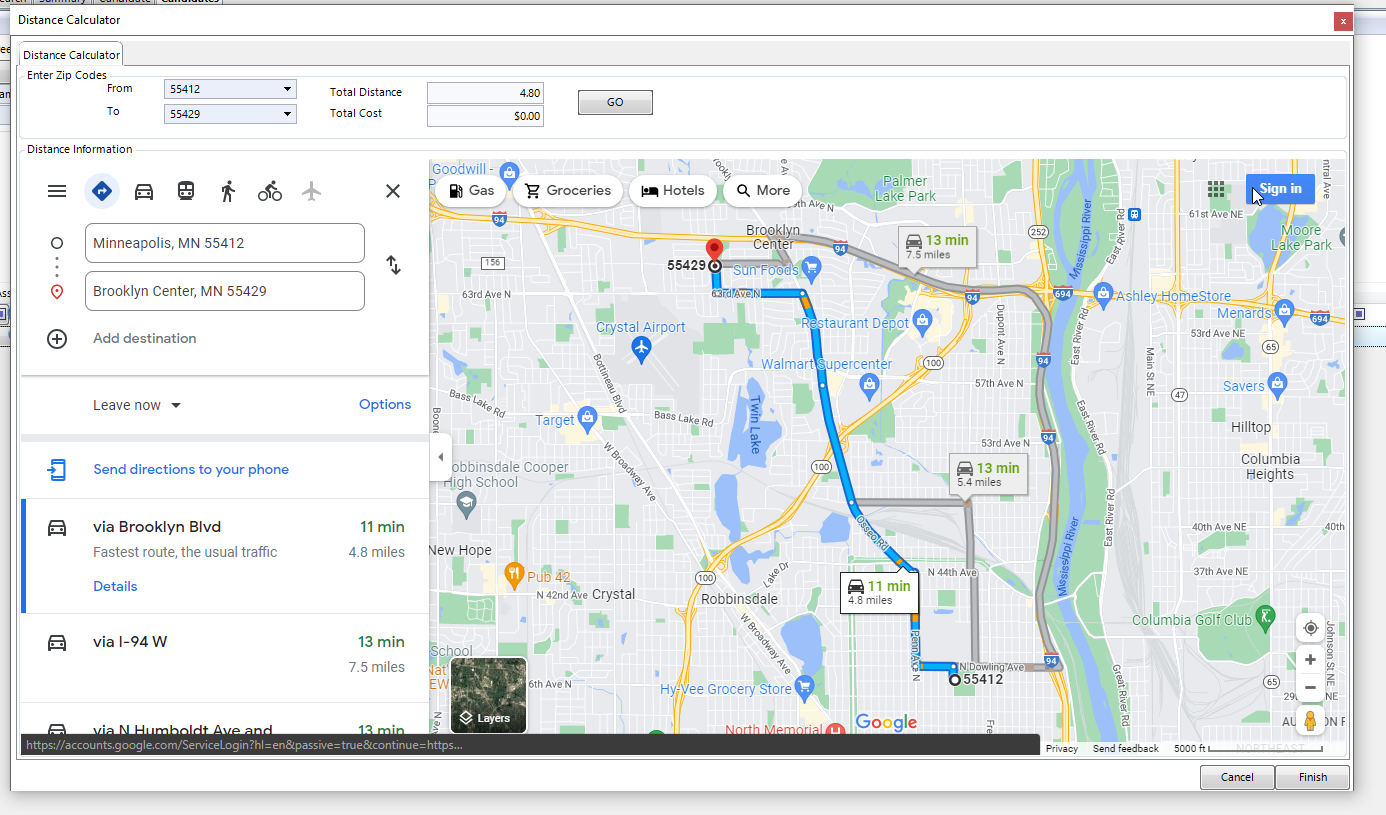Close the directions panel with X

[x=393, y=191]
